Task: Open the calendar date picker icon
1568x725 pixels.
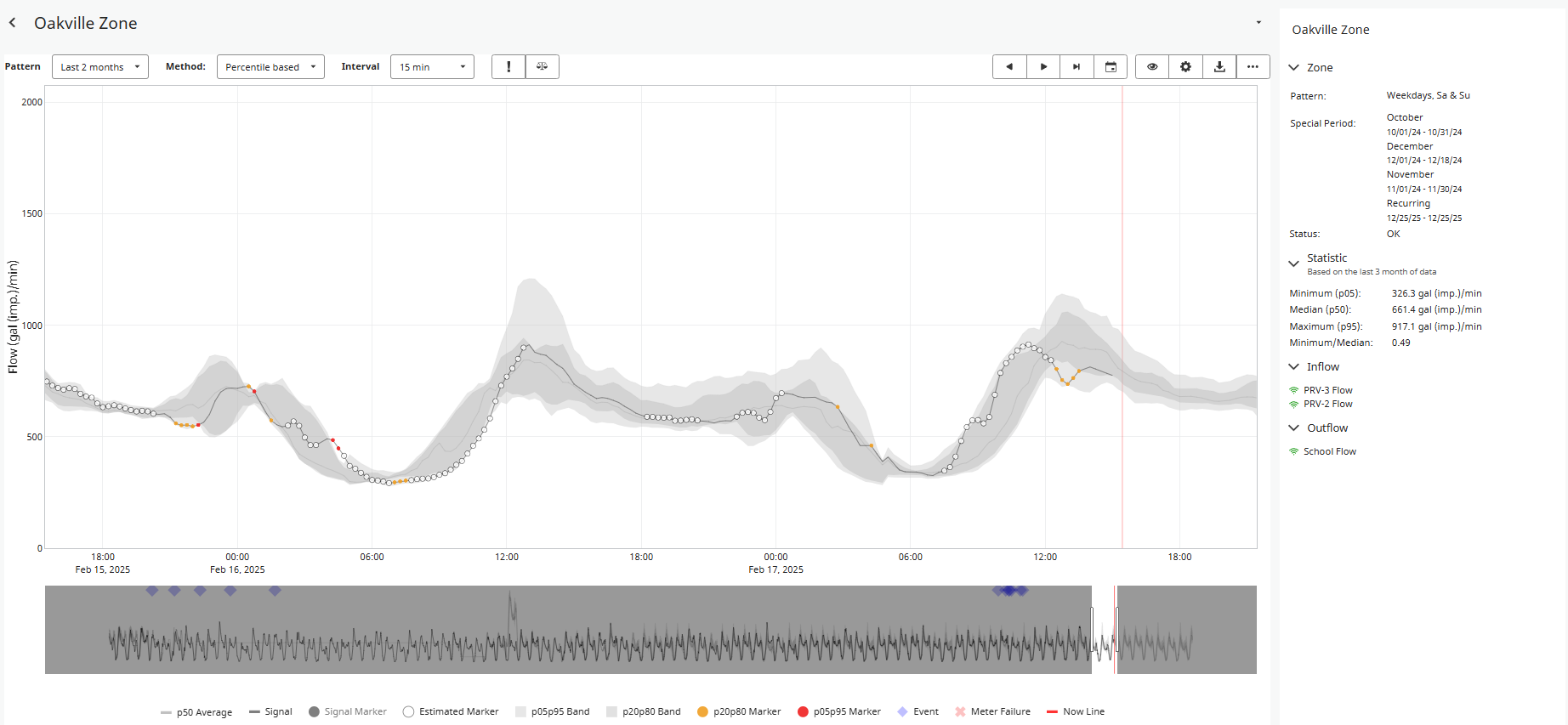Action: [x=1111, y=66]
